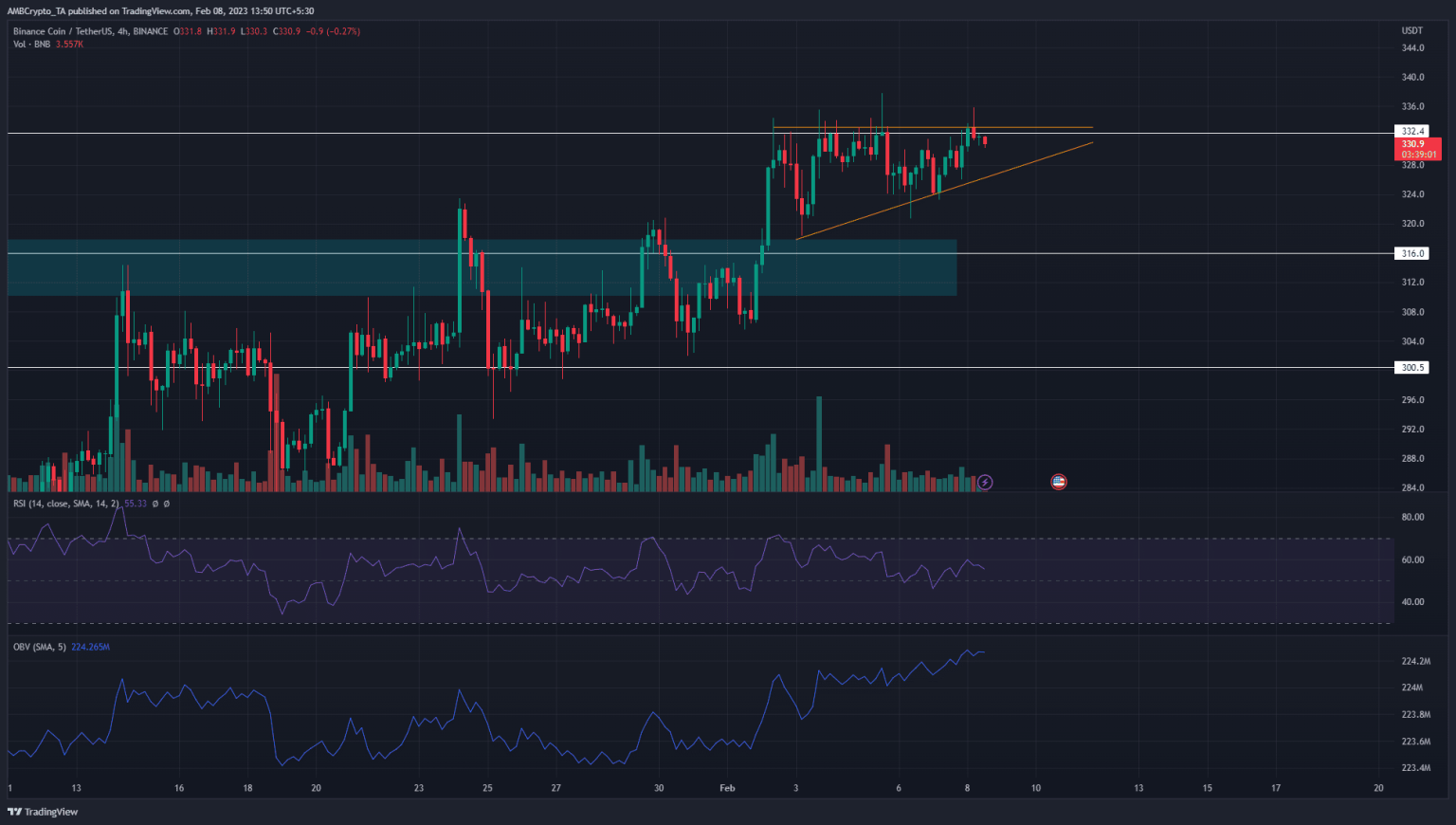This screenshot has height=825, width=1456.
Task: Click the USDT currency label on price axis
Action: (x=1412, y=31)
